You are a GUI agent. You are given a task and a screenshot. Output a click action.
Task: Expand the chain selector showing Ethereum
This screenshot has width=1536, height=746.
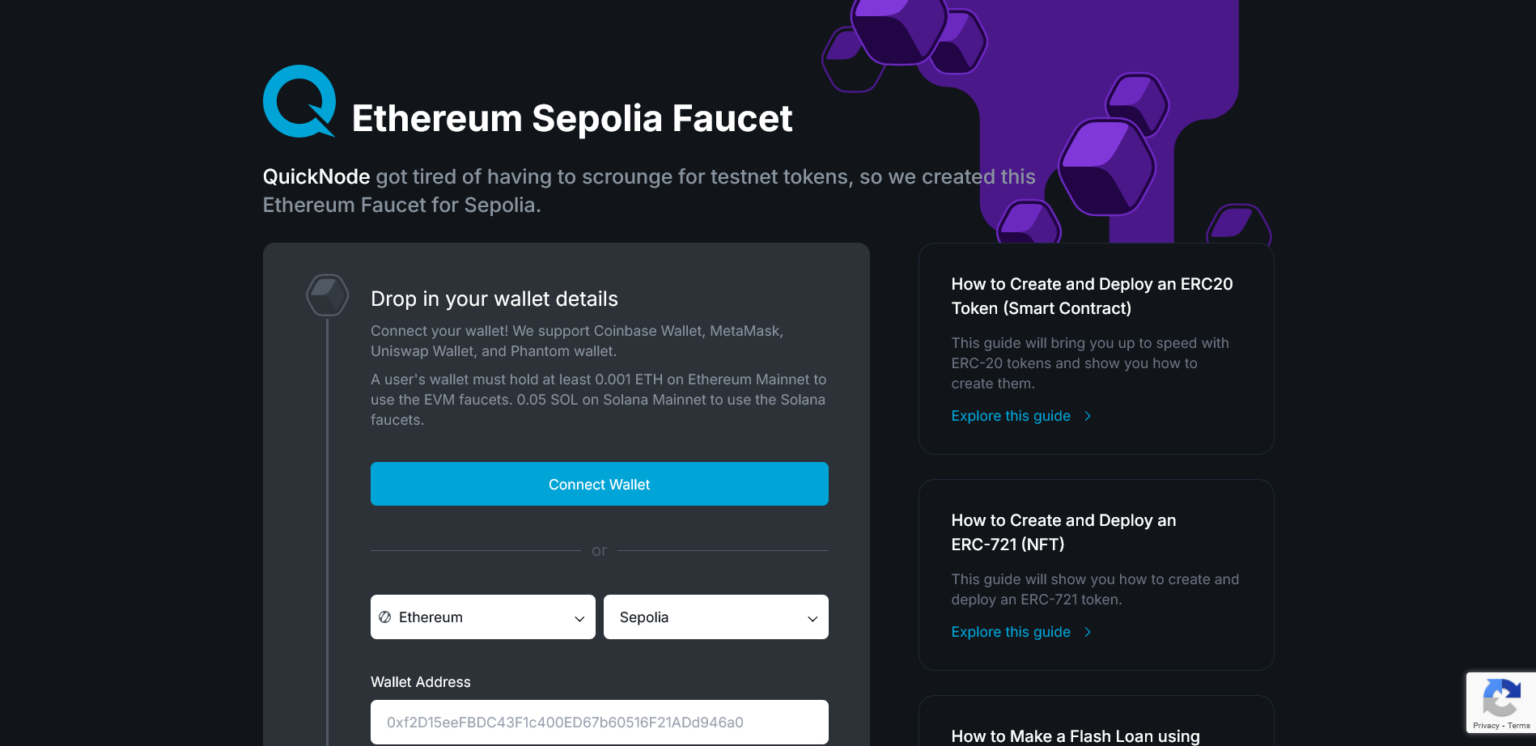[483, 617]
